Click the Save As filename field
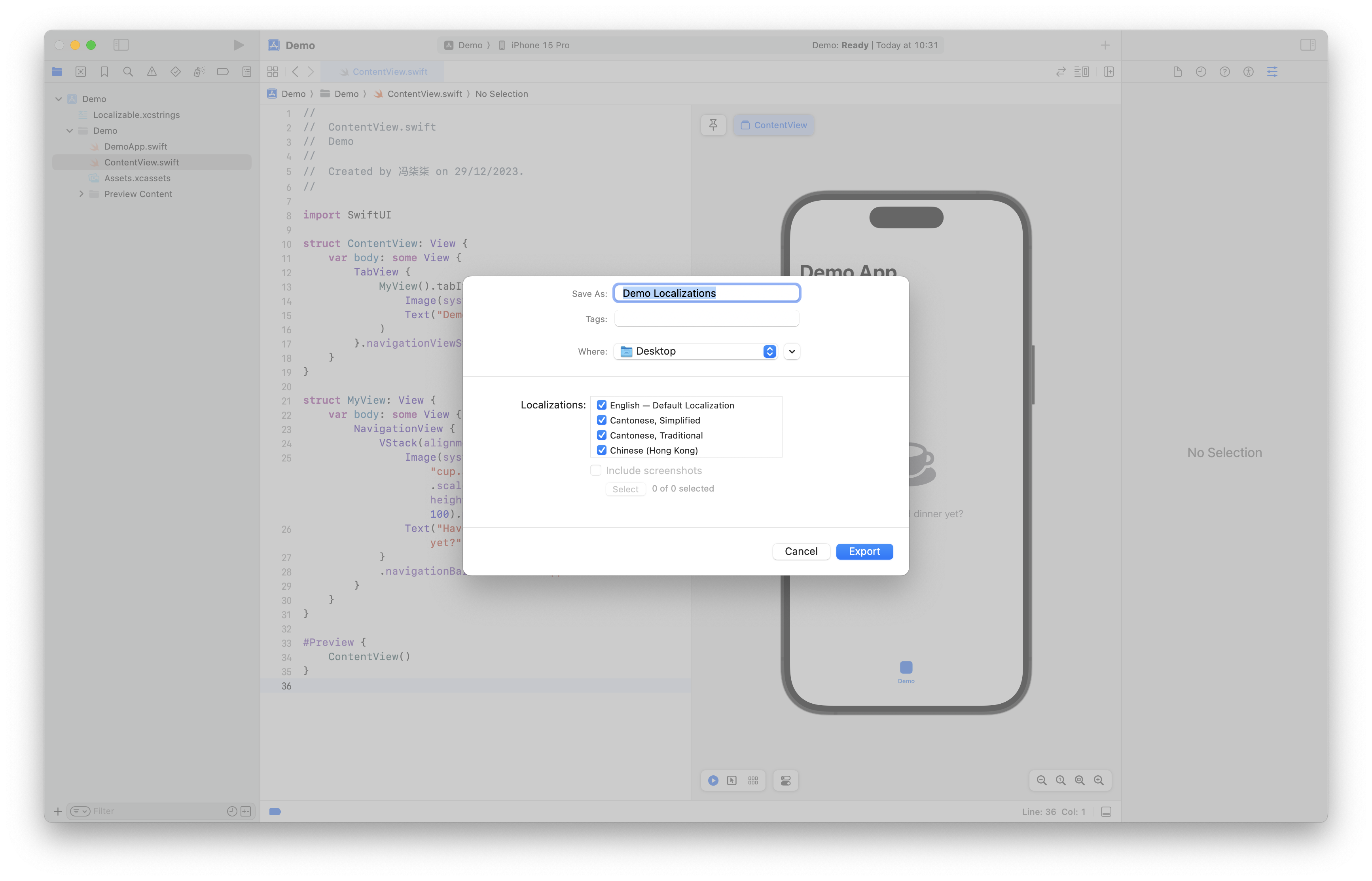The width and height of the screenshot is (1372, 881). 707,292
